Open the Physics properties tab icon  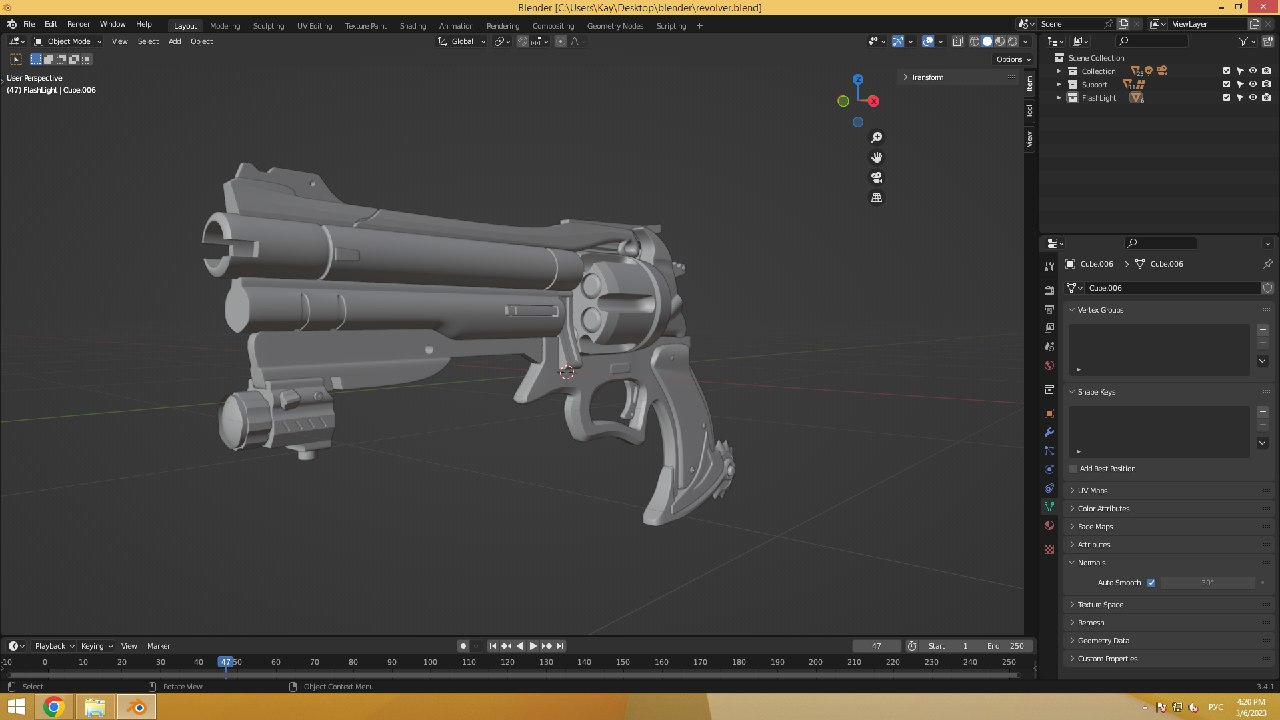point(1049,469)
